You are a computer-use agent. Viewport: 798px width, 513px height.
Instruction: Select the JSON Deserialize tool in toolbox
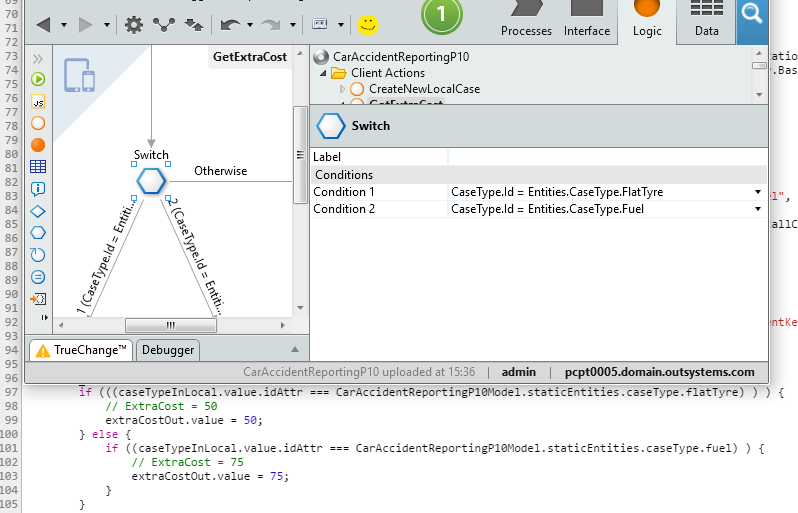tap(38, 299)
